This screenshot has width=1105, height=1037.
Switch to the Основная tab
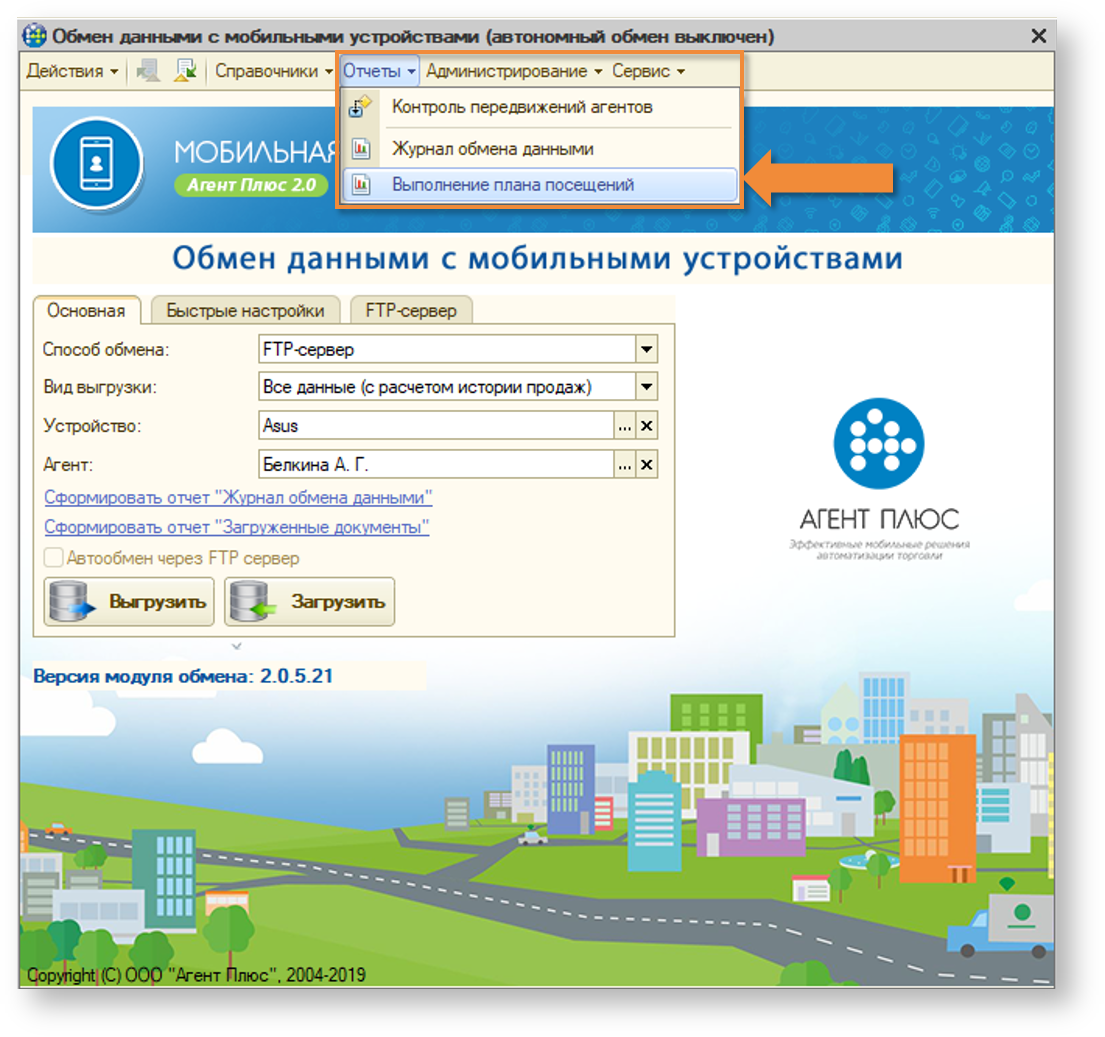coord(86,311)
